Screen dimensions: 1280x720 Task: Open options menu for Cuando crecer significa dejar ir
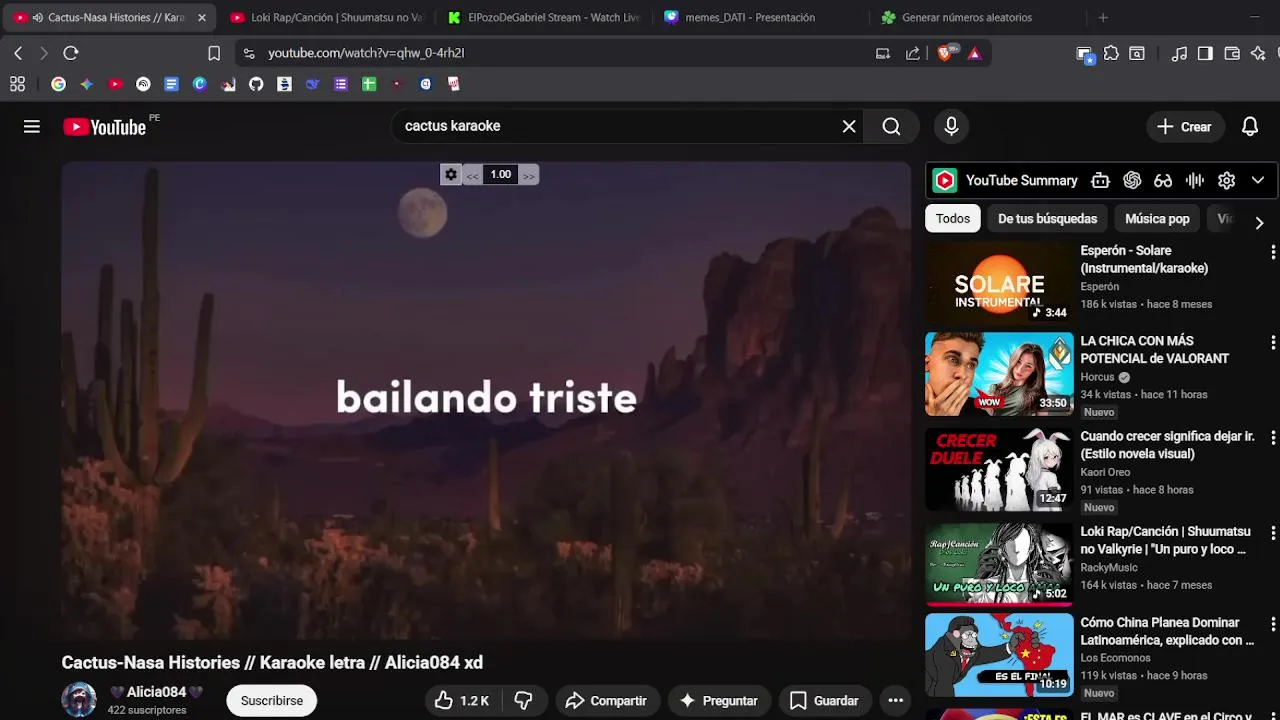(1272, 437)
